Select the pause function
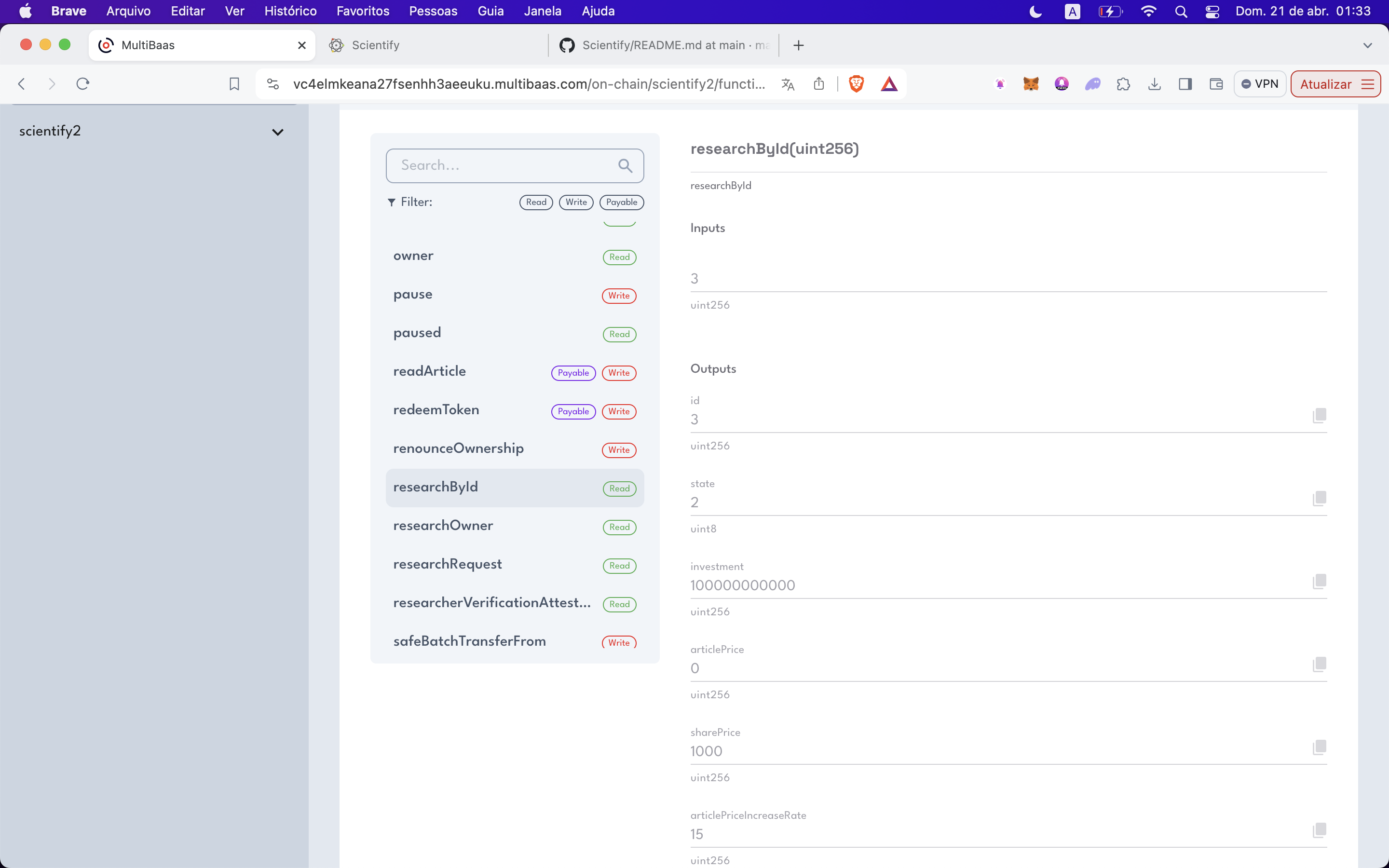Viewport: 1389px width, 868px height. point(515,295)
